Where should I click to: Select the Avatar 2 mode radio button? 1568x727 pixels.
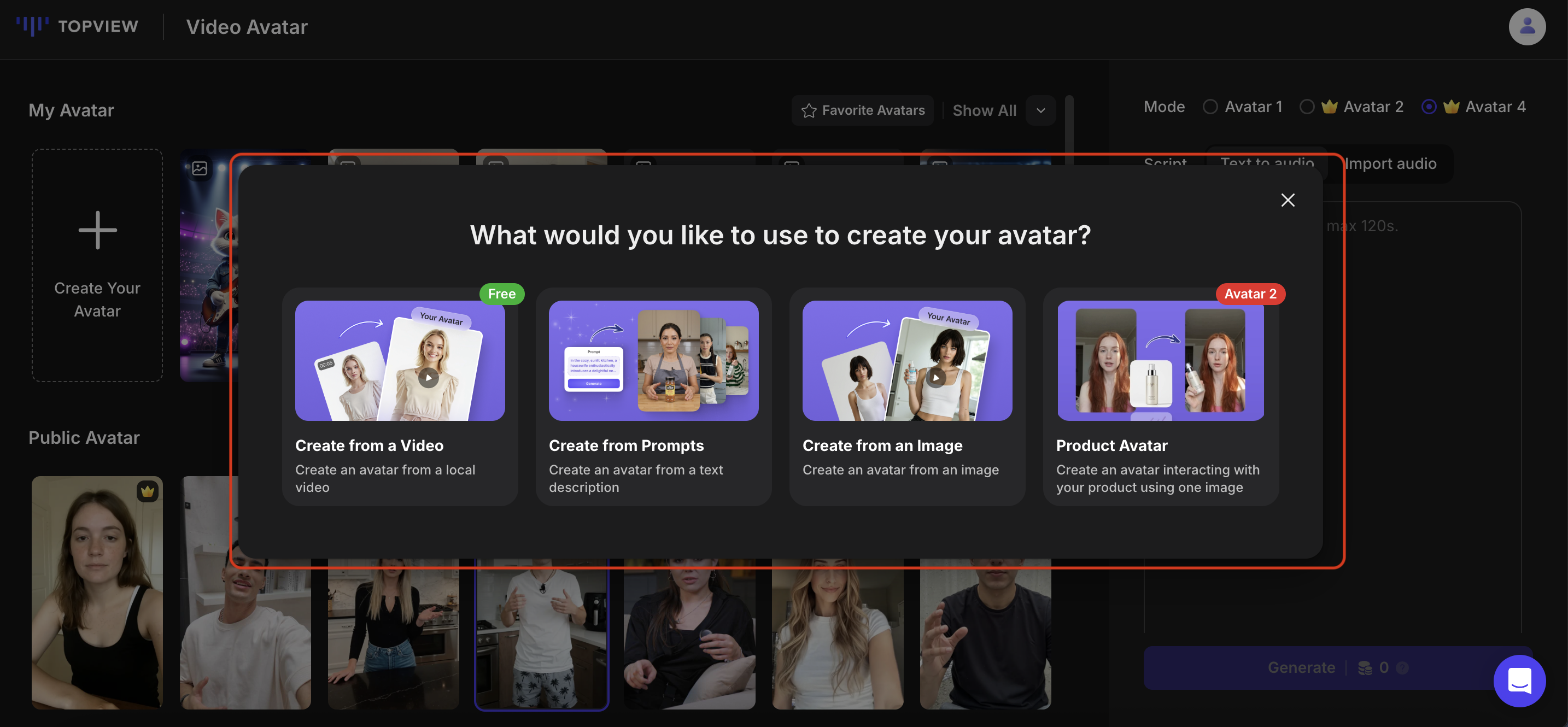(x=1307, y=107)
